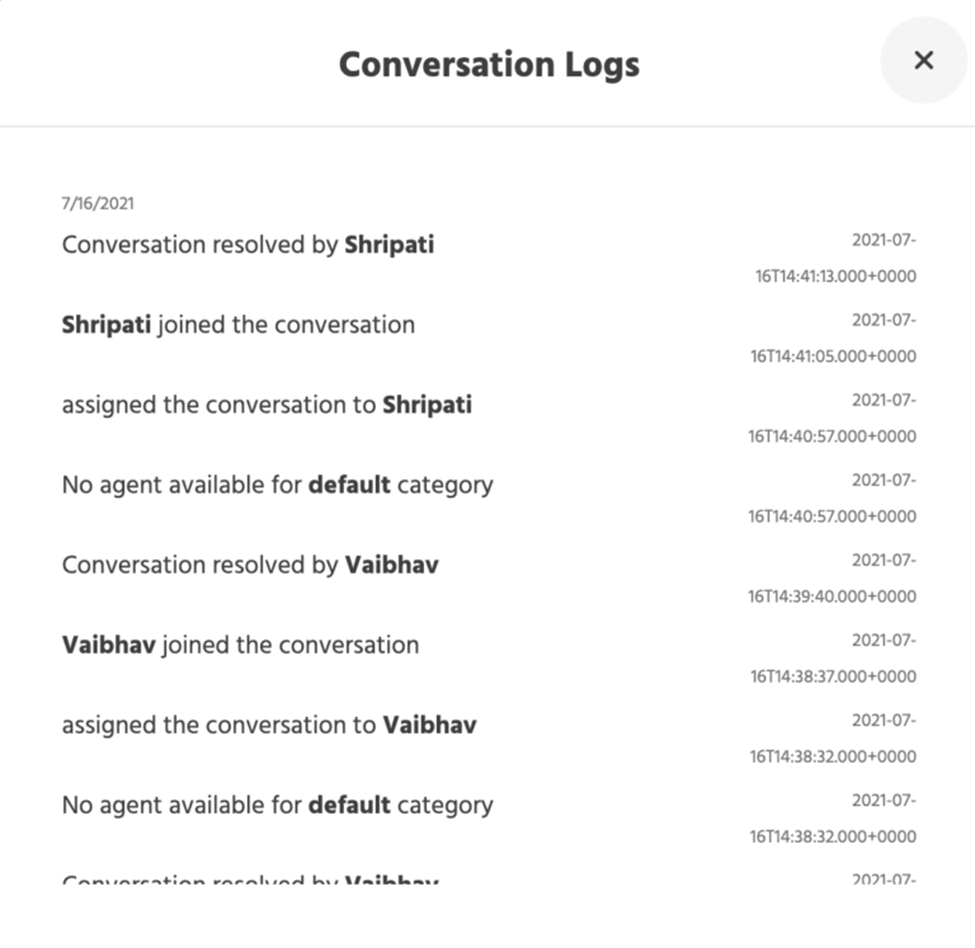This screenshot has width=975, height=948.
Task: Close the Conversation Logs dialog
Action: coord(923,60)
